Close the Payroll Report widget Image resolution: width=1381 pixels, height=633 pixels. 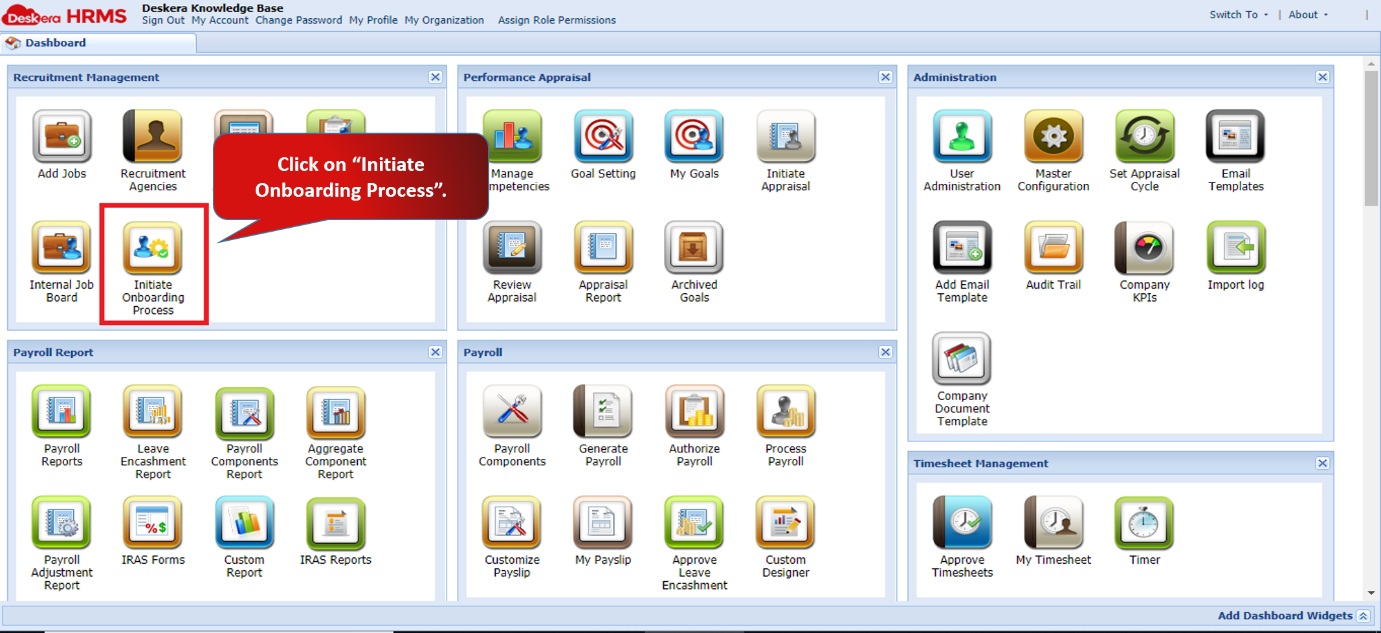[435, 352]
